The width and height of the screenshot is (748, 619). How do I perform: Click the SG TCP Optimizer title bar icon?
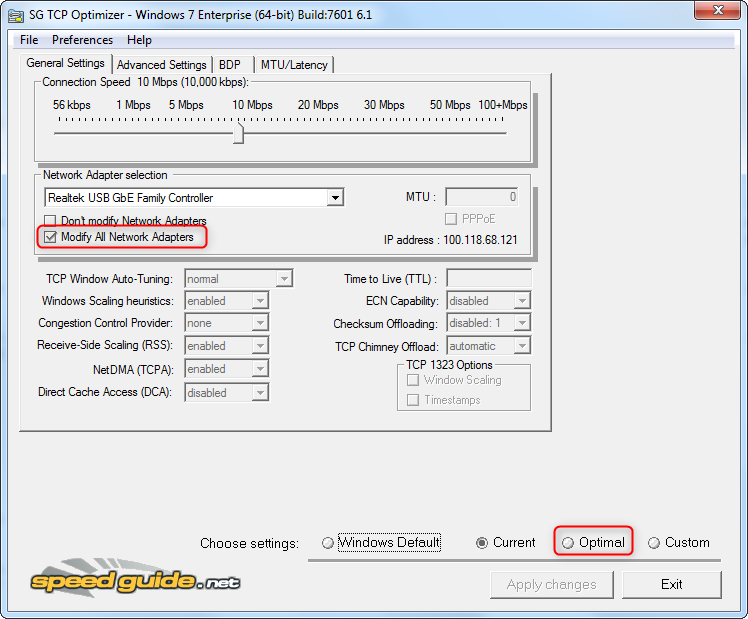tap(16, 15)
